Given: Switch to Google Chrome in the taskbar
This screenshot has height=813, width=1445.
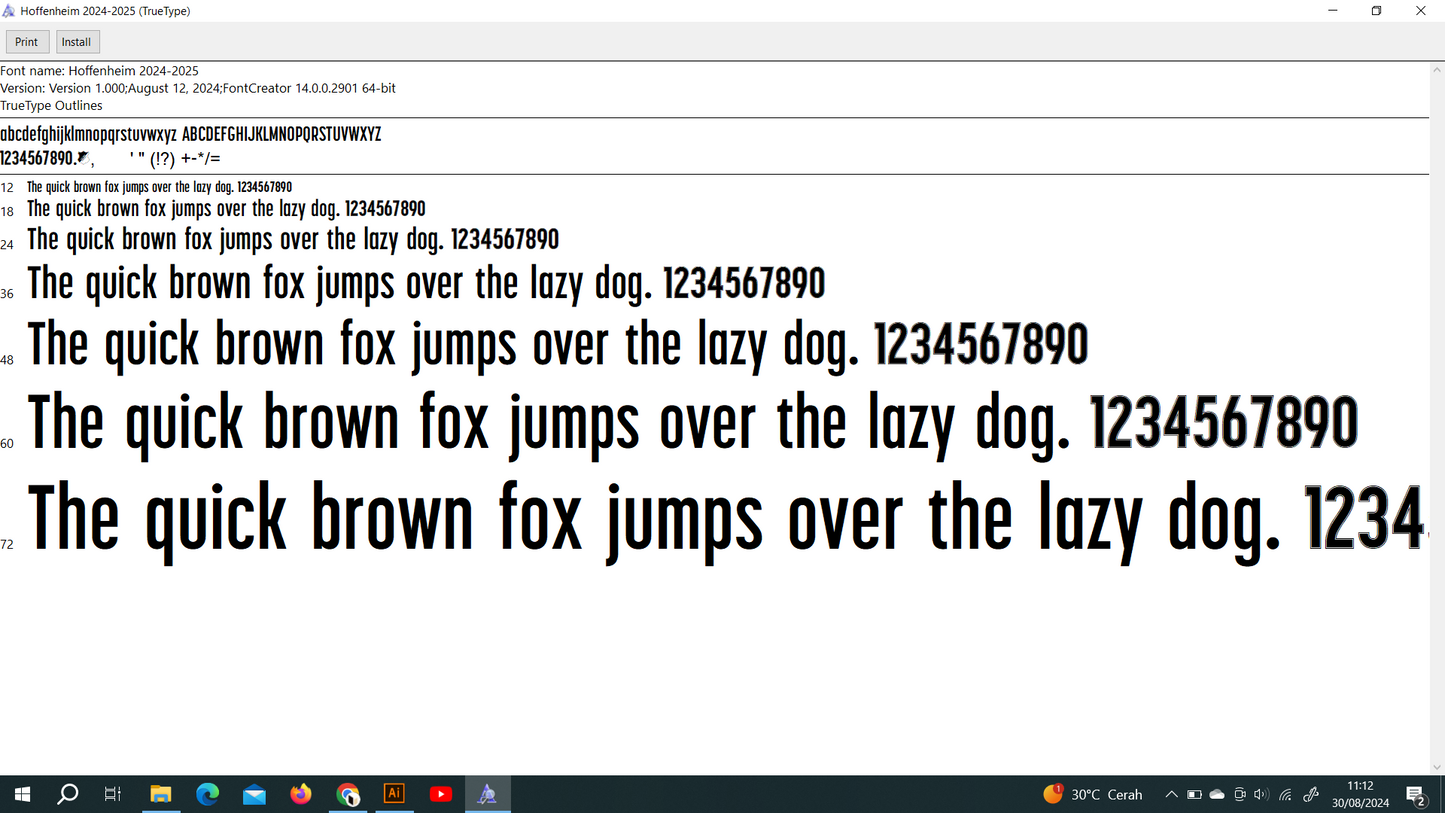Looking at the screenshot, I should click(x=348, y=794).
